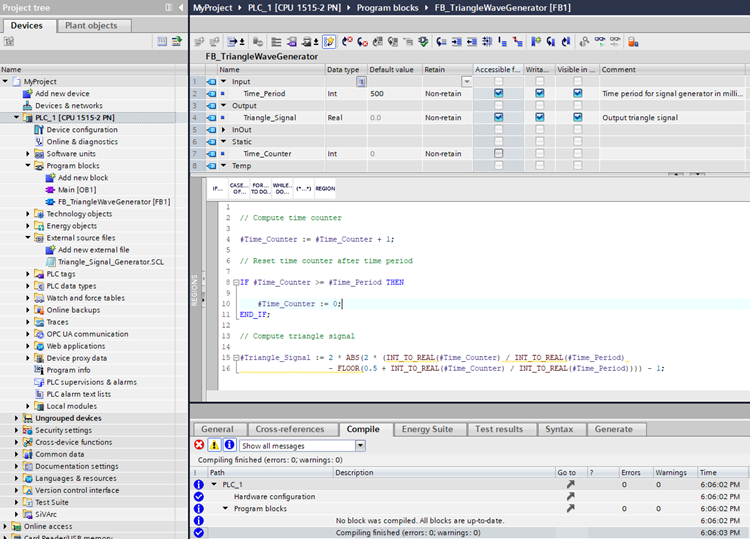
Task: Uncheck Writable checkbox for Triangle_Signal
Action: (x=539, y=117)
